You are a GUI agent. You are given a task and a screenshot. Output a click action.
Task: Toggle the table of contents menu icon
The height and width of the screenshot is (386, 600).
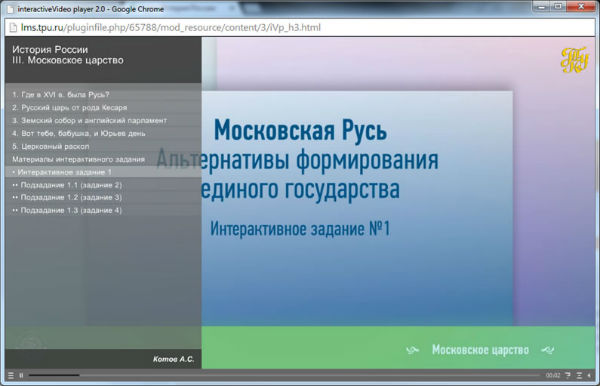(x=11, y=376)
